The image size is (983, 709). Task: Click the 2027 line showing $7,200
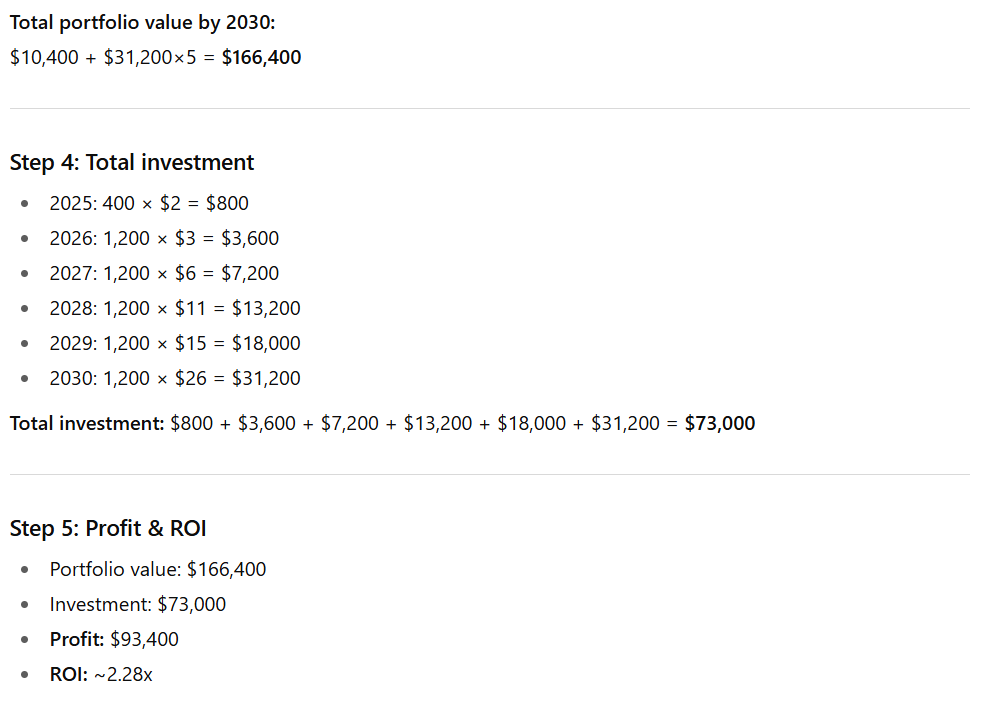pos(164,273)
